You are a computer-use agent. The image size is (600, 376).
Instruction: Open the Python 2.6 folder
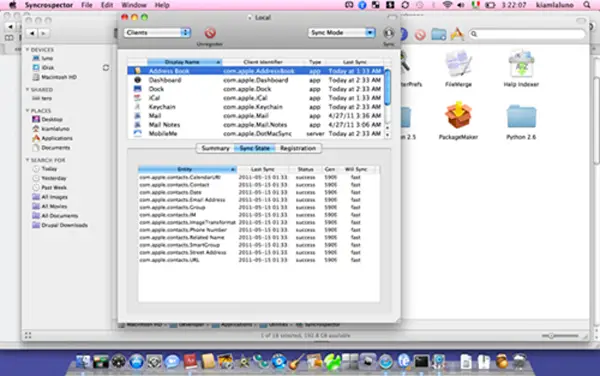[521, 116]
